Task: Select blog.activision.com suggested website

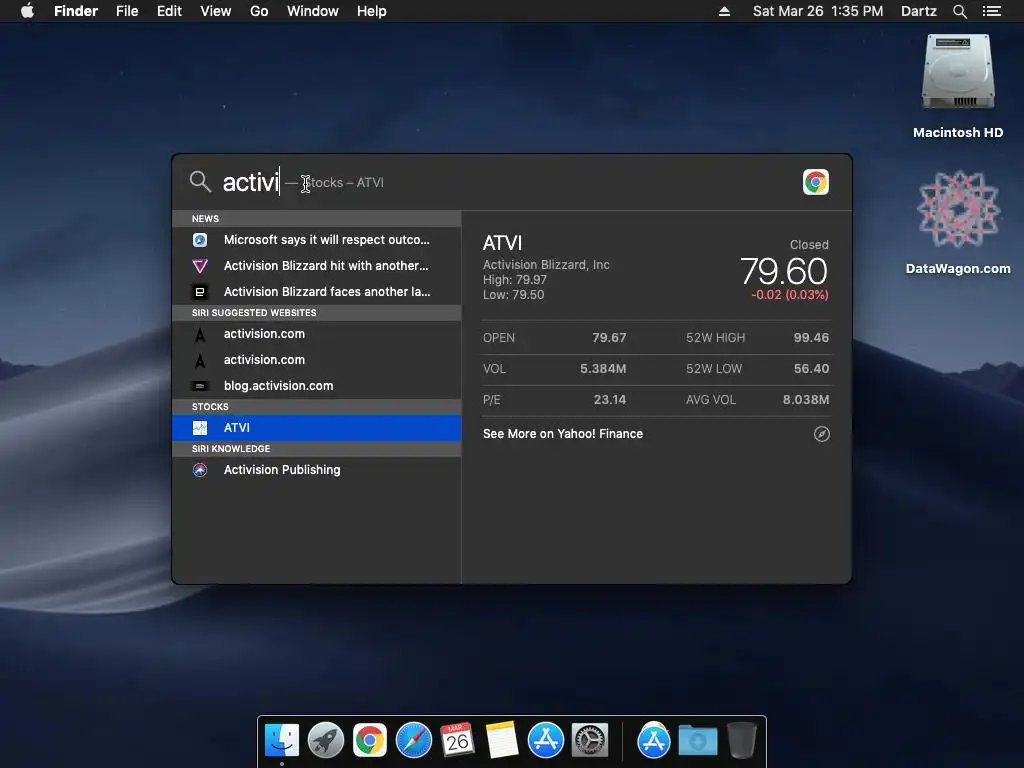Action: click(x=317, y=386)
